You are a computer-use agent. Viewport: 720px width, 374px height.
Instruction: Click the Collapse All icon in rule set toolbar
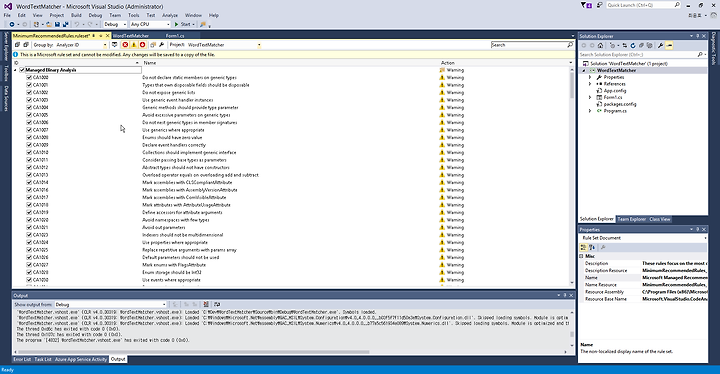coord(26,45)
